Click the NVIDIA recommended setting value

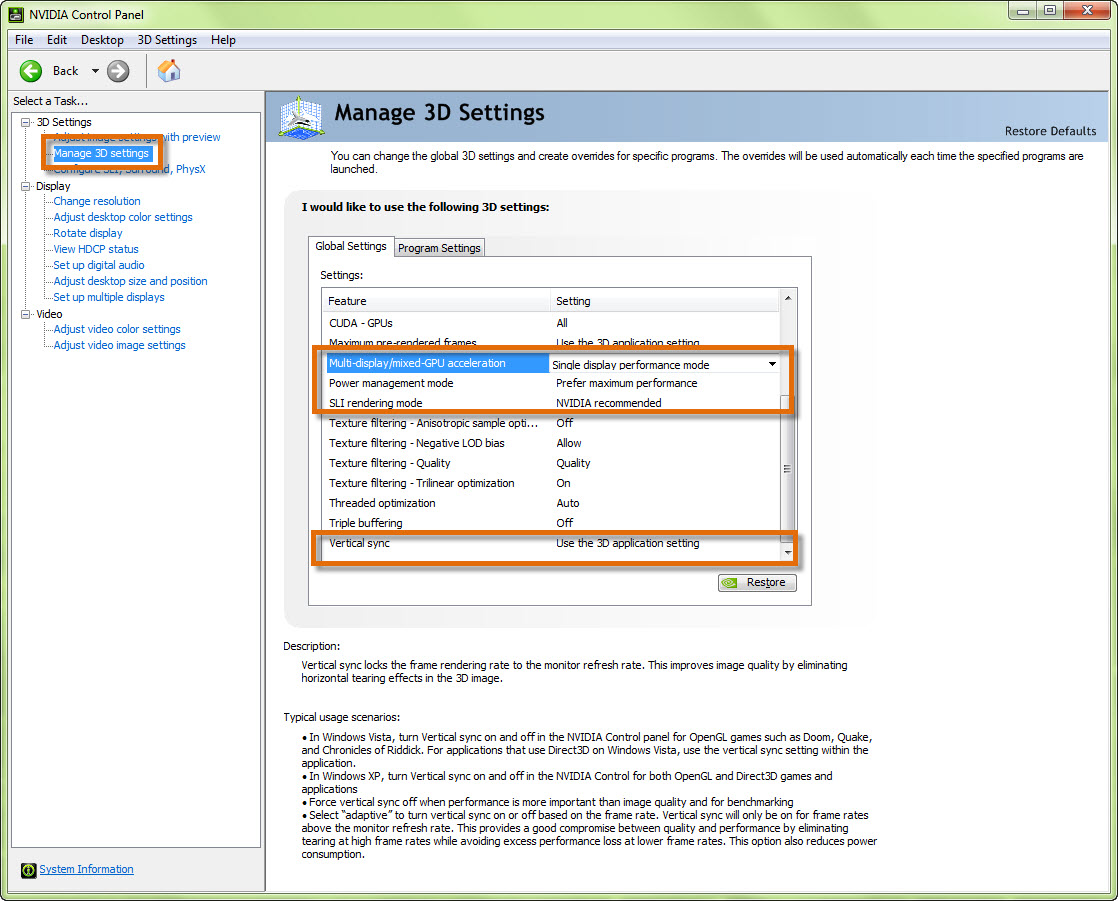609,403
